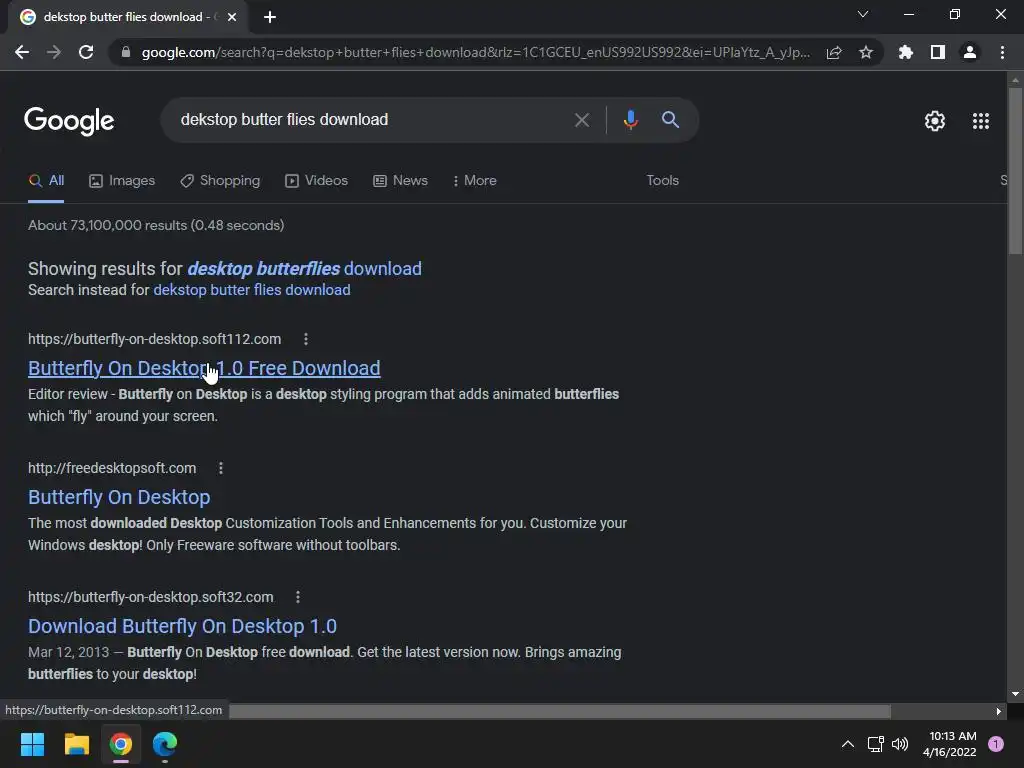1024x768 pixels.
Task: Show hidden system tray icons
Action: [x=848, y=744]
